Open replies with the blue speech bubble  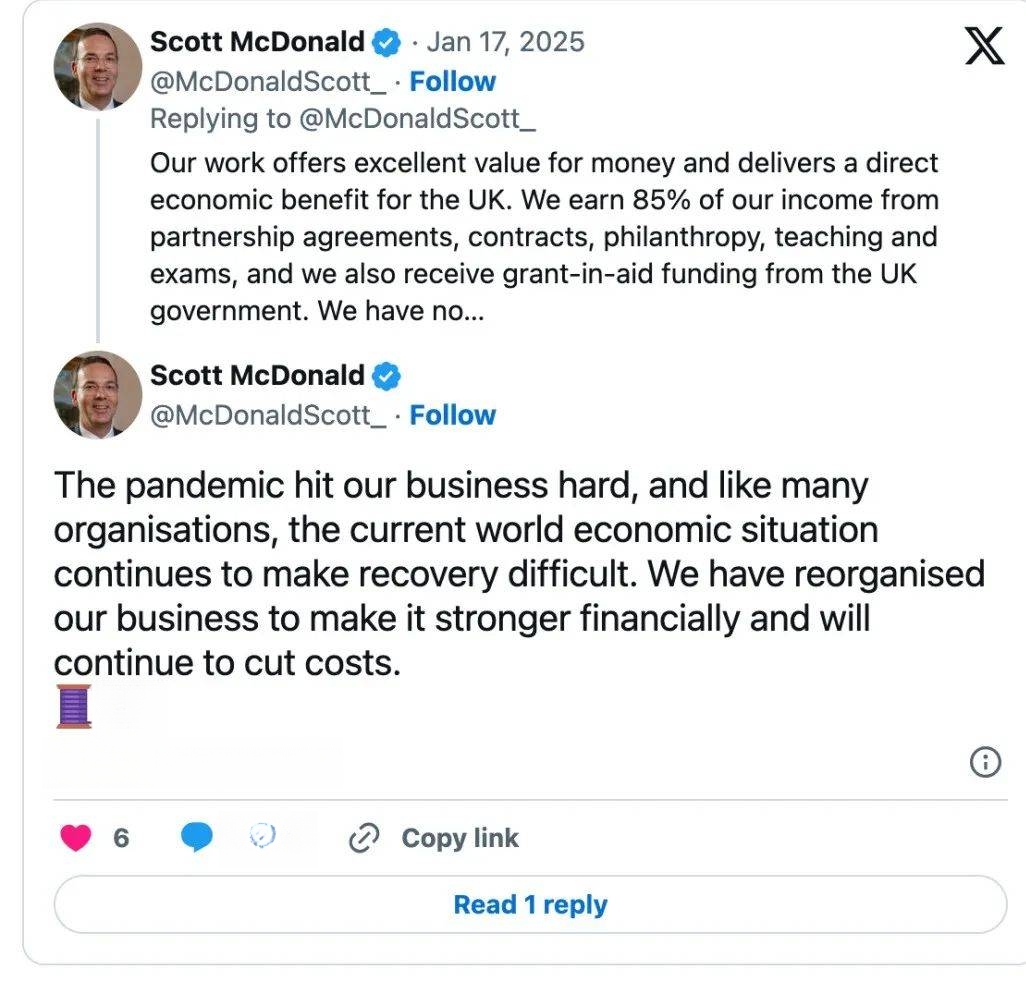pos(196,837)
